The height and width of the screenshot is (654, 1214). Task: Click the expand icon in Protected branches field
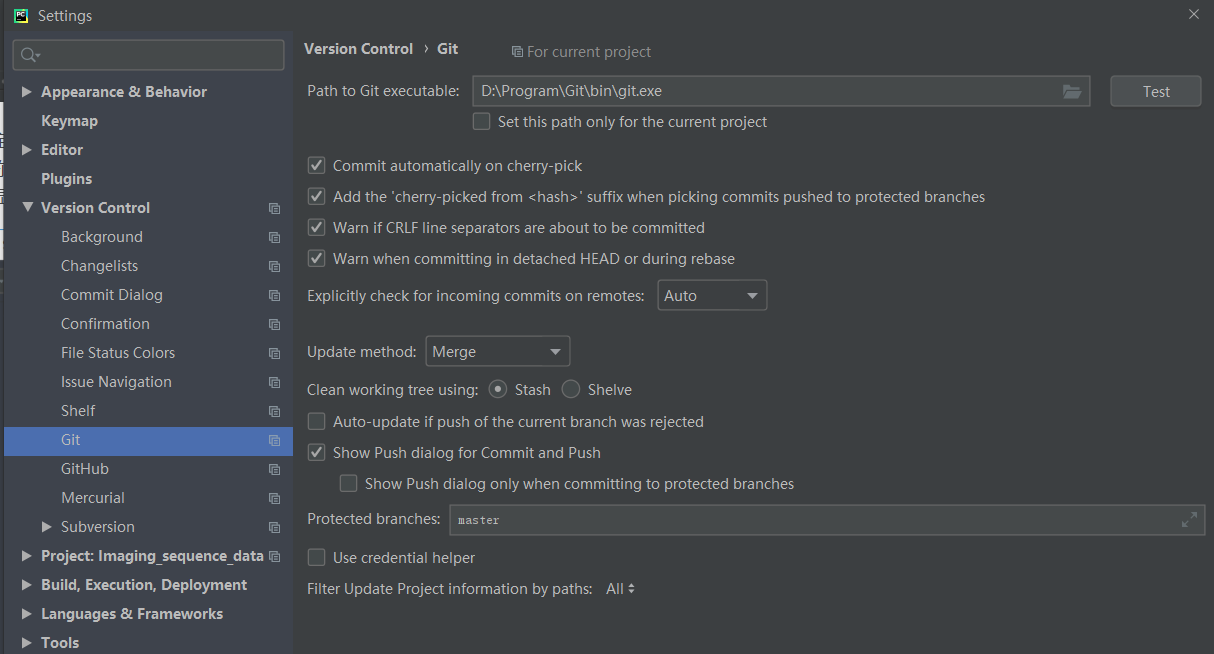coord(1189,520)
